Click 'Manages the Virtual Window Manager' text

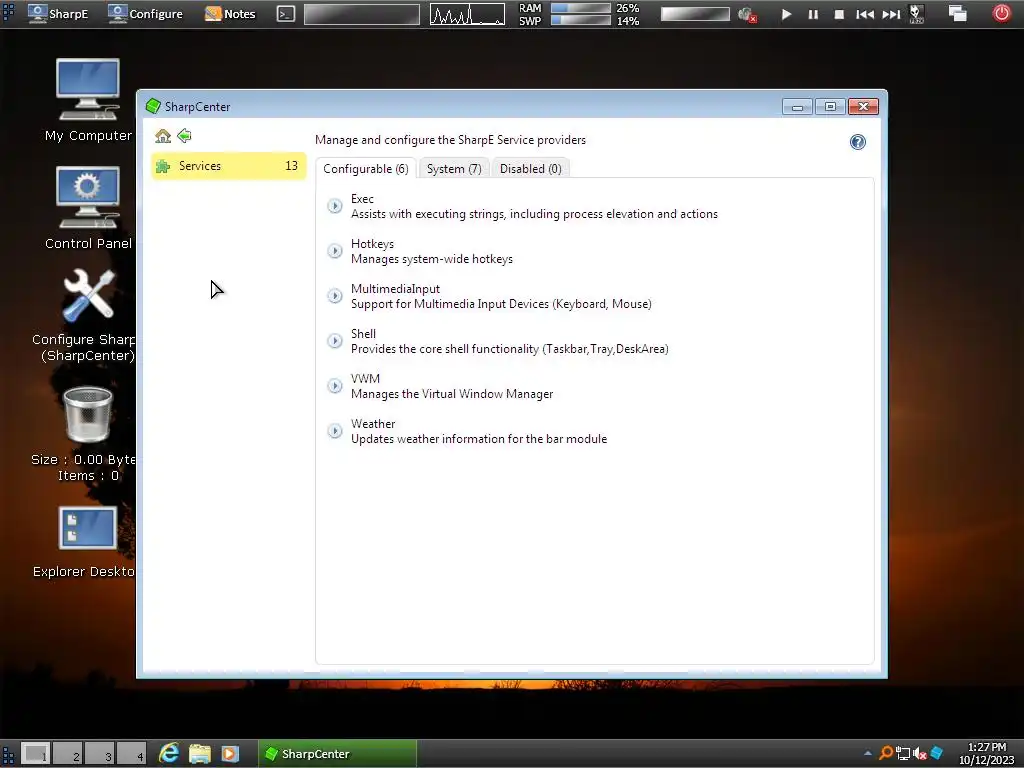click(452, 394)
